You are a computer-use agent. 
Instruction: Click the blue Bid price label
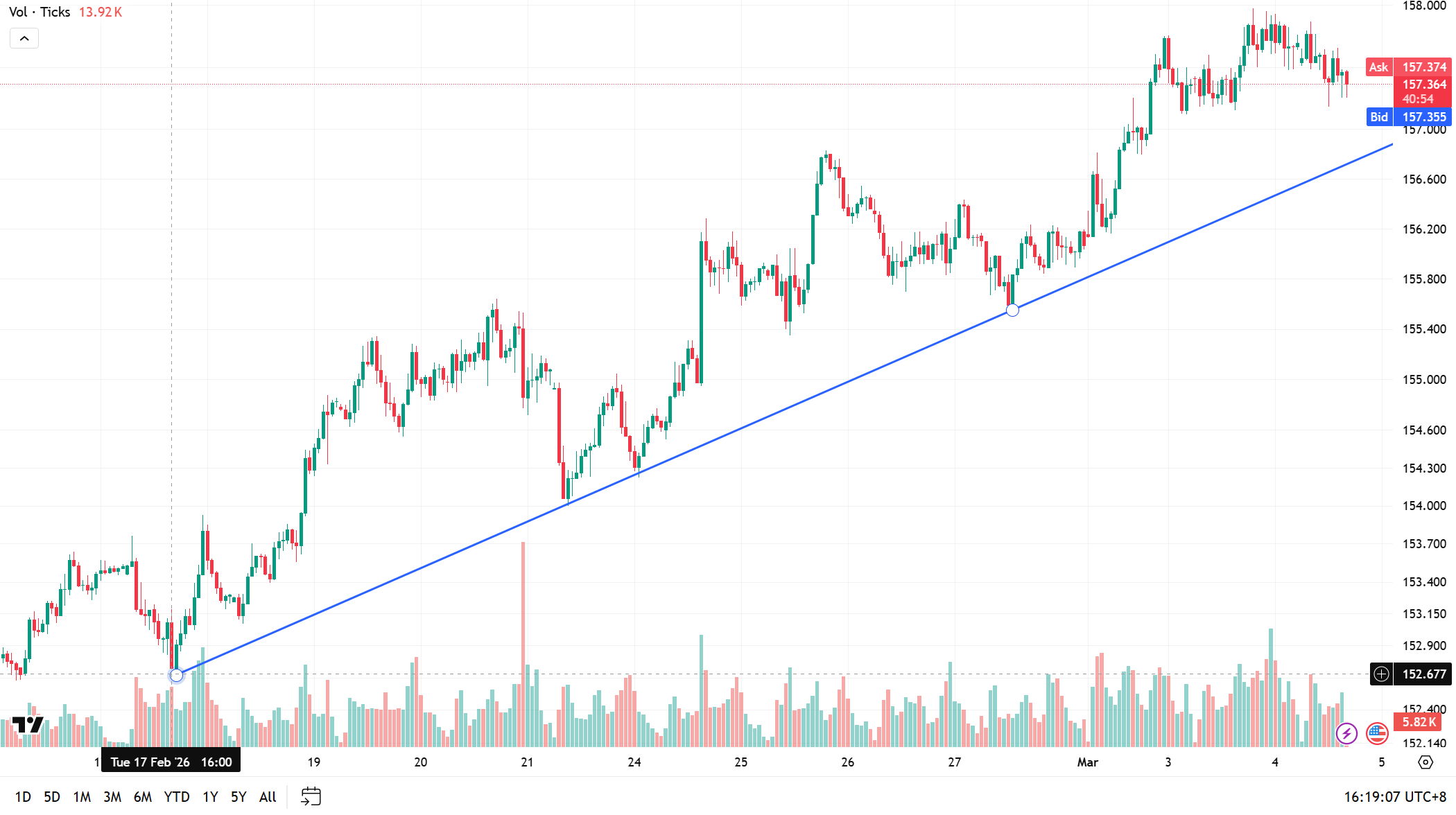point(1379,117)
